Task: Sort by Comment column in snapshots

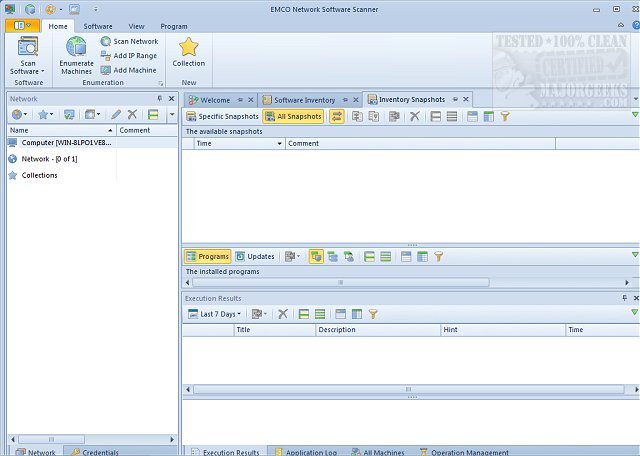Action: pos(420,144)
